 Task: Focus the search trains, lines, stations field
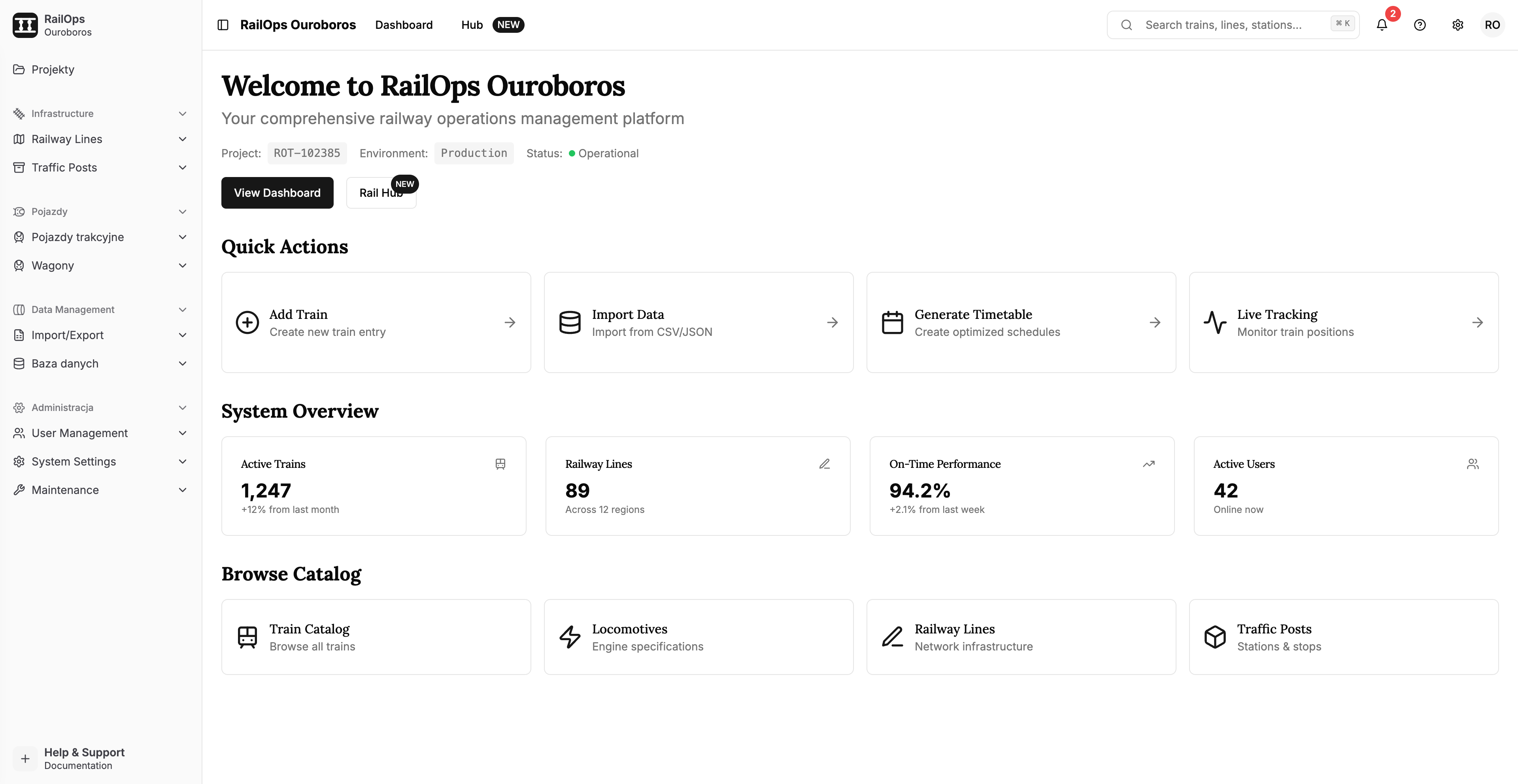tap(1233, 25)
